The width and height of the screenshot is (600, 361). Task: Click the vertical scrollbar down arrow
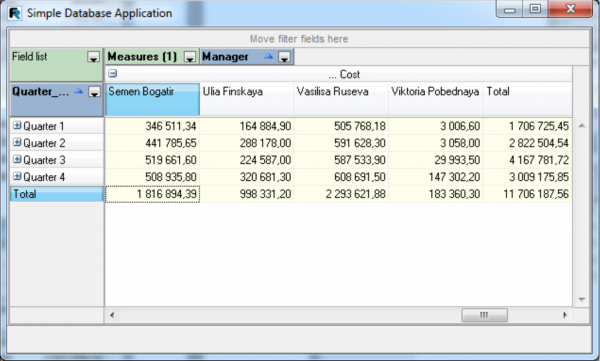tap(582, 299)
